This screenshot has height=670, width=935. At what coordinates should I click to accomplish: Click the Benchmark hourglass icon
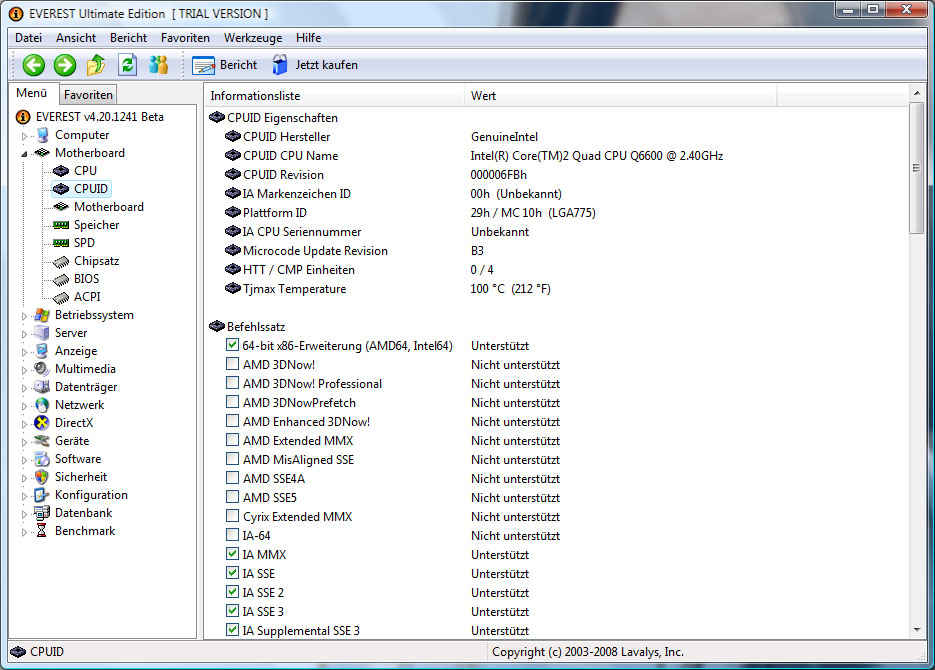point(42,531)
